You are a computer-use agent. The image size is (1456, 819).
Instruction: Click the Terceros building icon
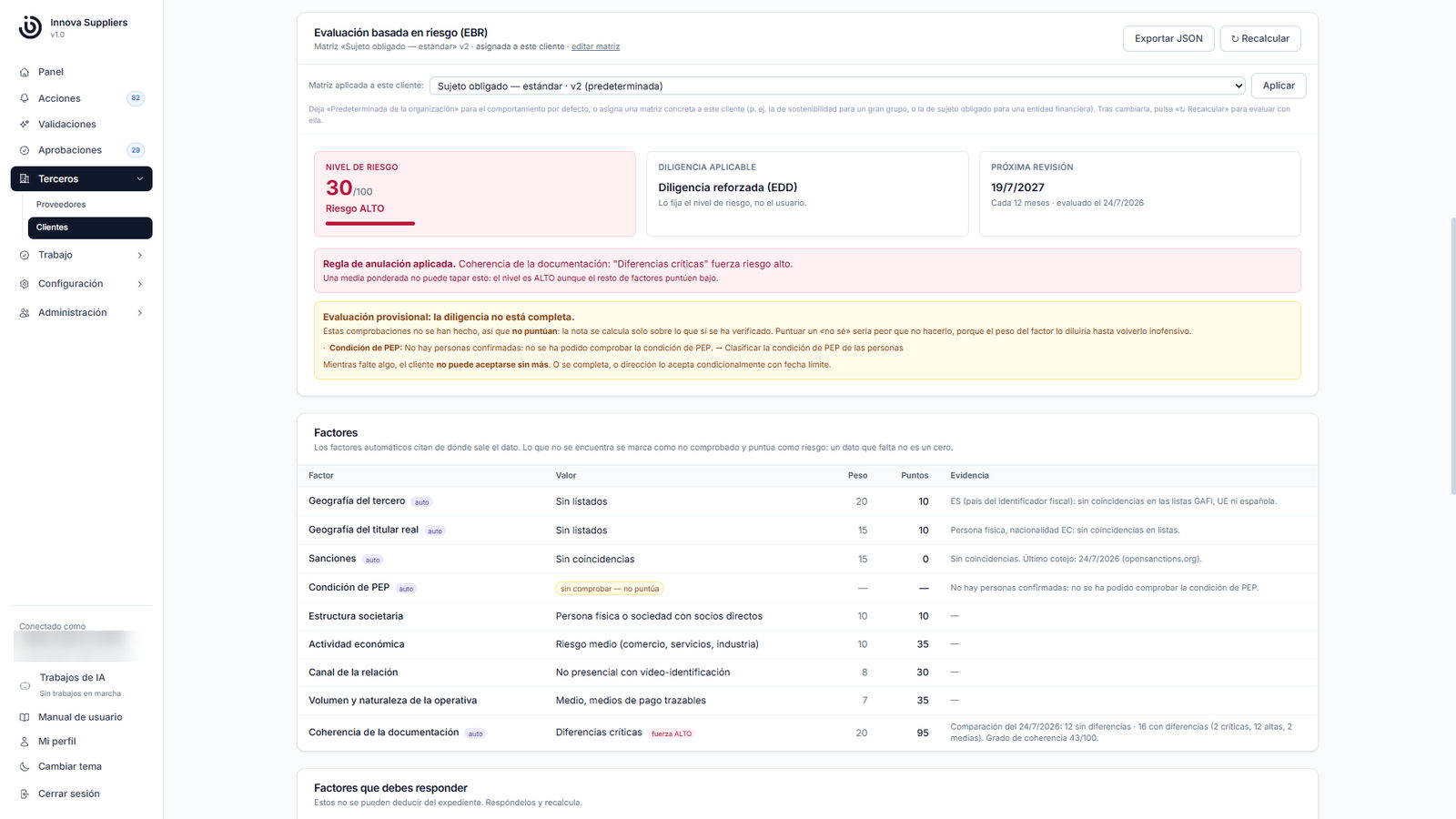coord(25,179)
